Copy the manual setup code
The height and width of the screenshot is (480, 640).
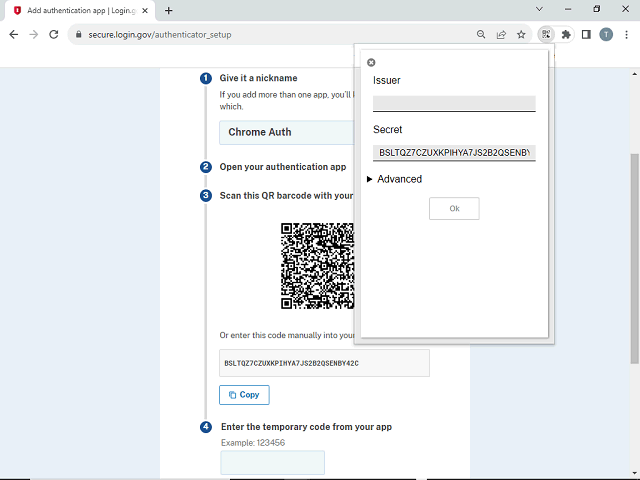coord(244,395)
